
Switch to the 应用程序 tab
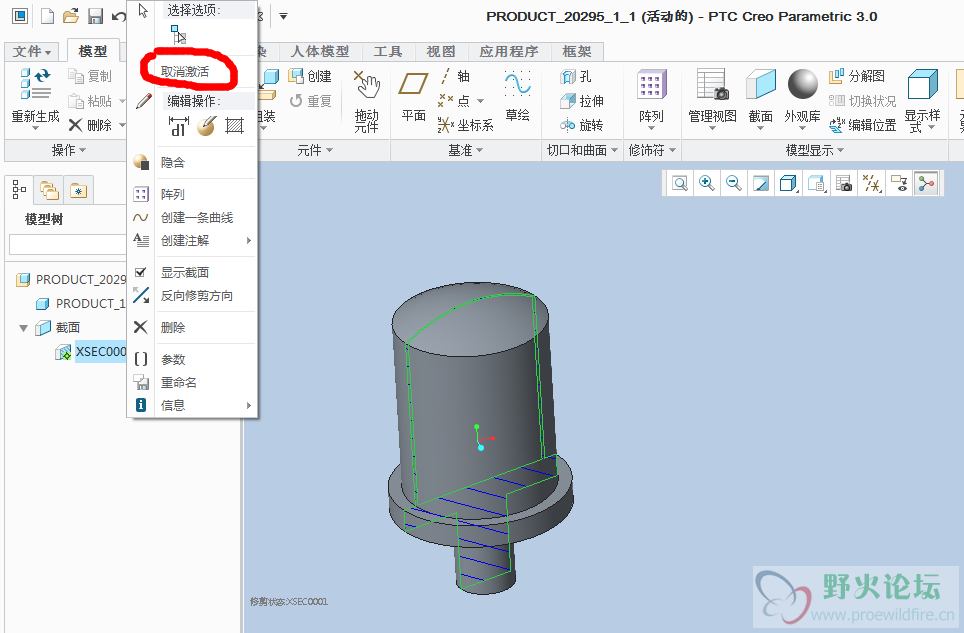point(508,52)
